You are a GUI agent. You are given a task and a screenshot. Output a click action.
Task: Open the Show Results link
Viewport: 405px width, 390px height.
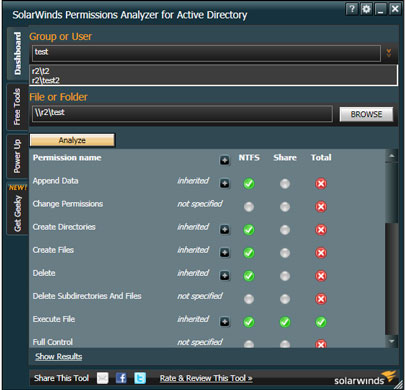[59, 356]
